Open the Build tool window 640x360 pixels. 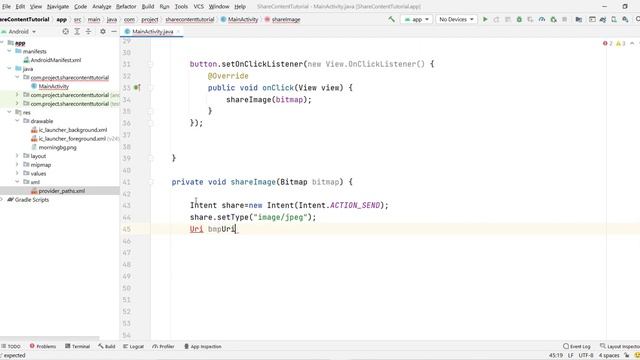107,346
